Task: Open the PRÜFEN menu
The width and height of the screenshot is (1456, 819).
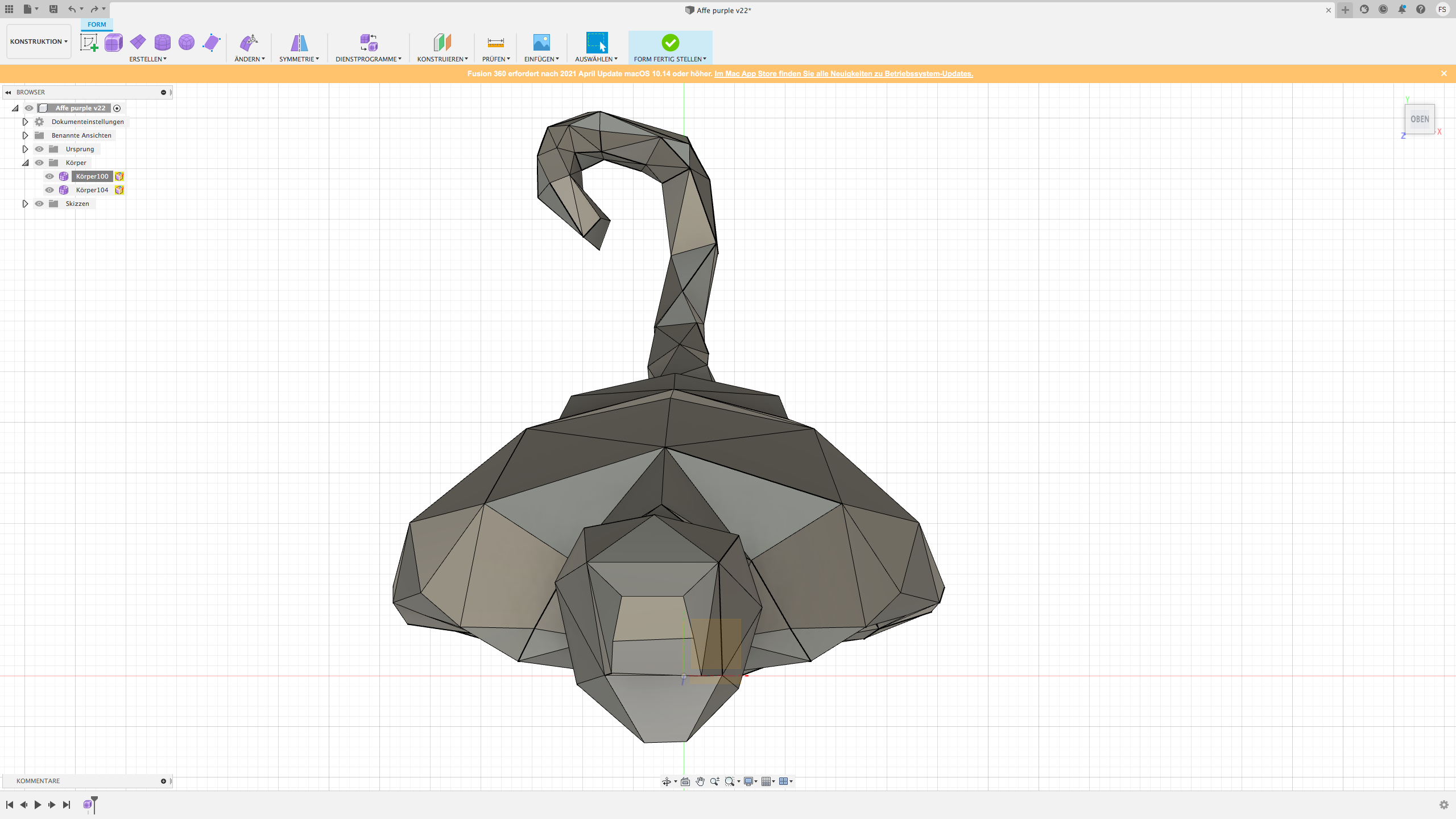Action: [x=496, y=59]
